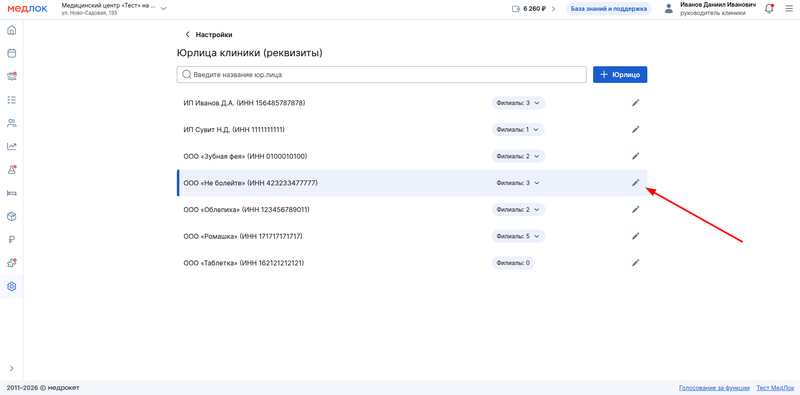Image resolution: width=800 pixels, height=395 pixels.
Task: Select row ООО «Не болейте» (ИНН 423233477777)
Action: (x=412, y=183)
